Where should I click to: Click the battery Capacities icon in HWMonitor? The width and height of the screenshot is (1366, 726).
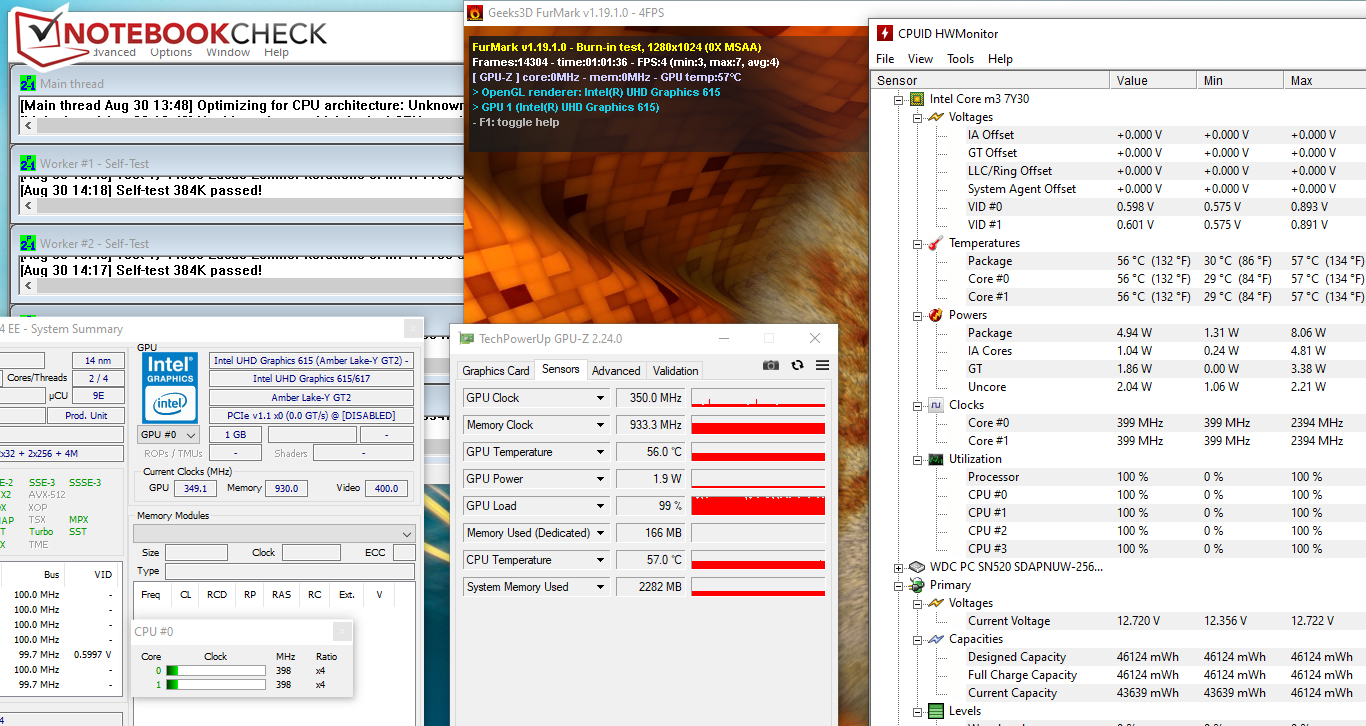(x=935, y=639)
